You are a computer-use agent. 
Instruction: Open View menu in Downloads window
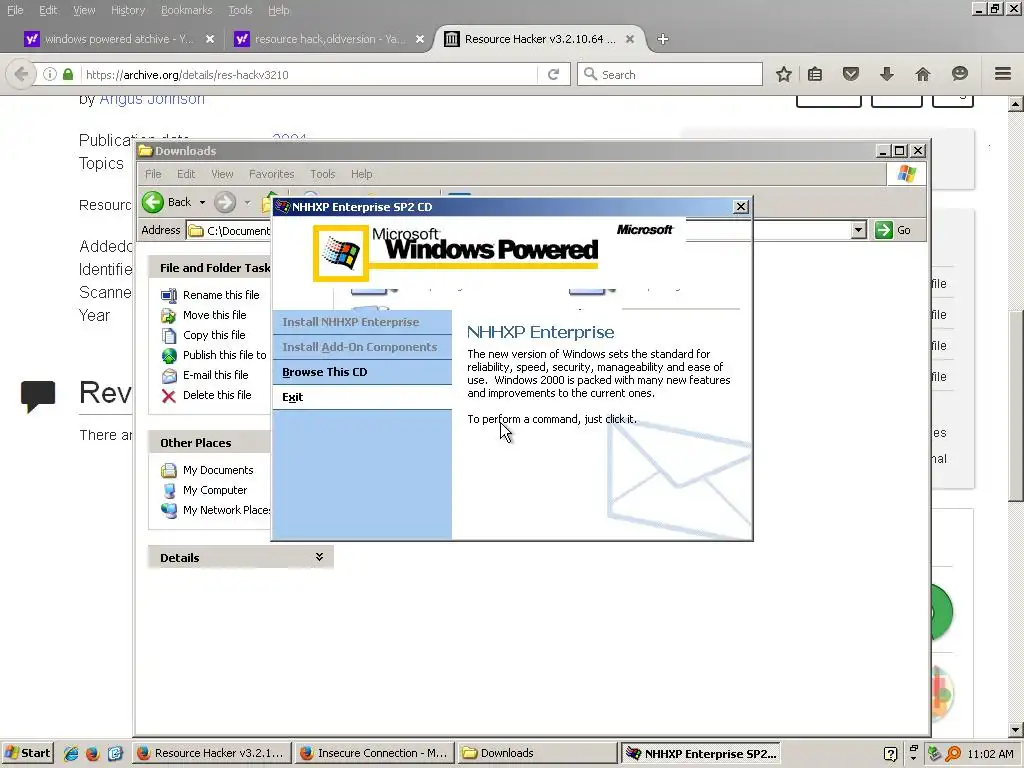222,174
